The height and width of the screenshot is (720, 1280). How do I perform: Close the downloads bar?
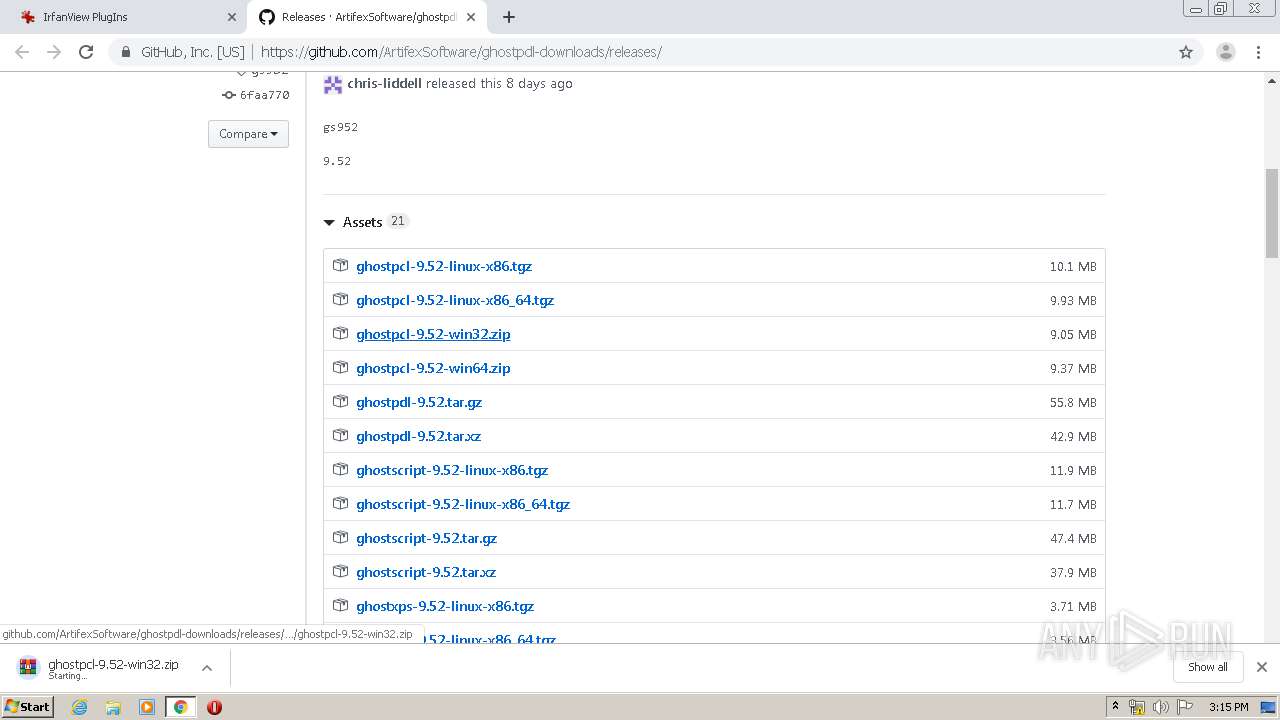coord(1262,667)
